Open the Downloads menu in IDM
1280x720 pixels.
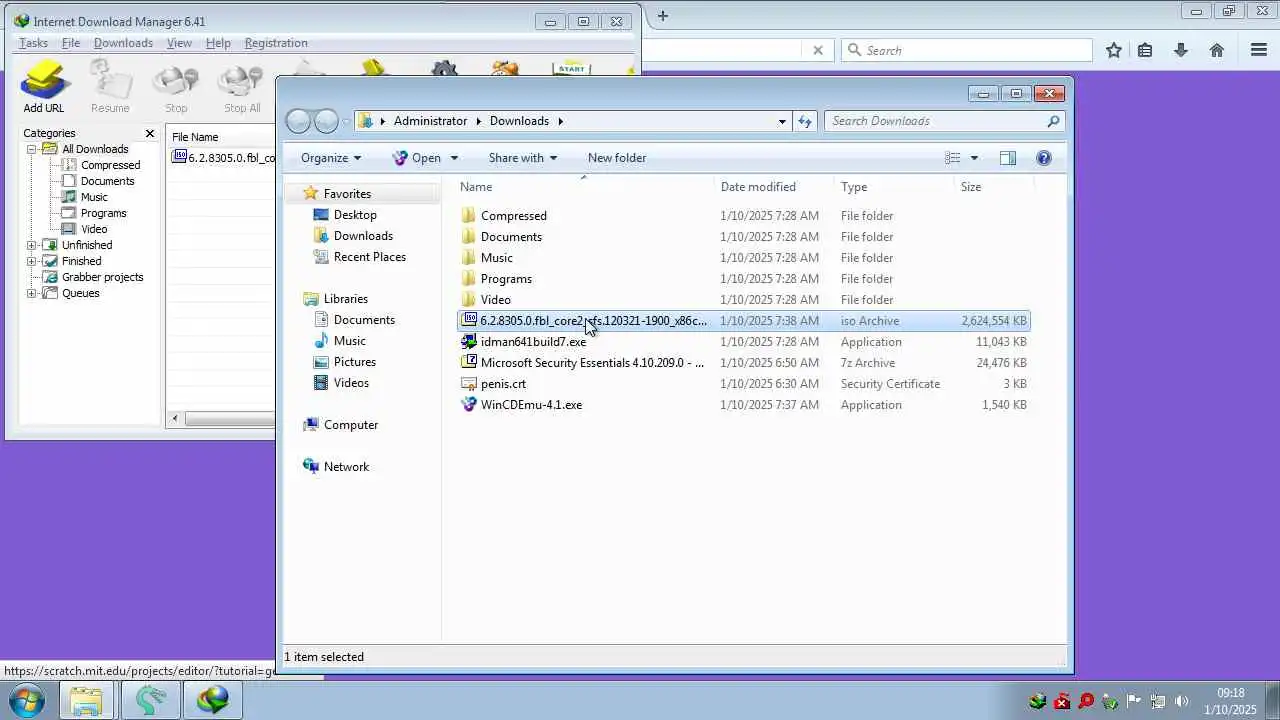123,43
